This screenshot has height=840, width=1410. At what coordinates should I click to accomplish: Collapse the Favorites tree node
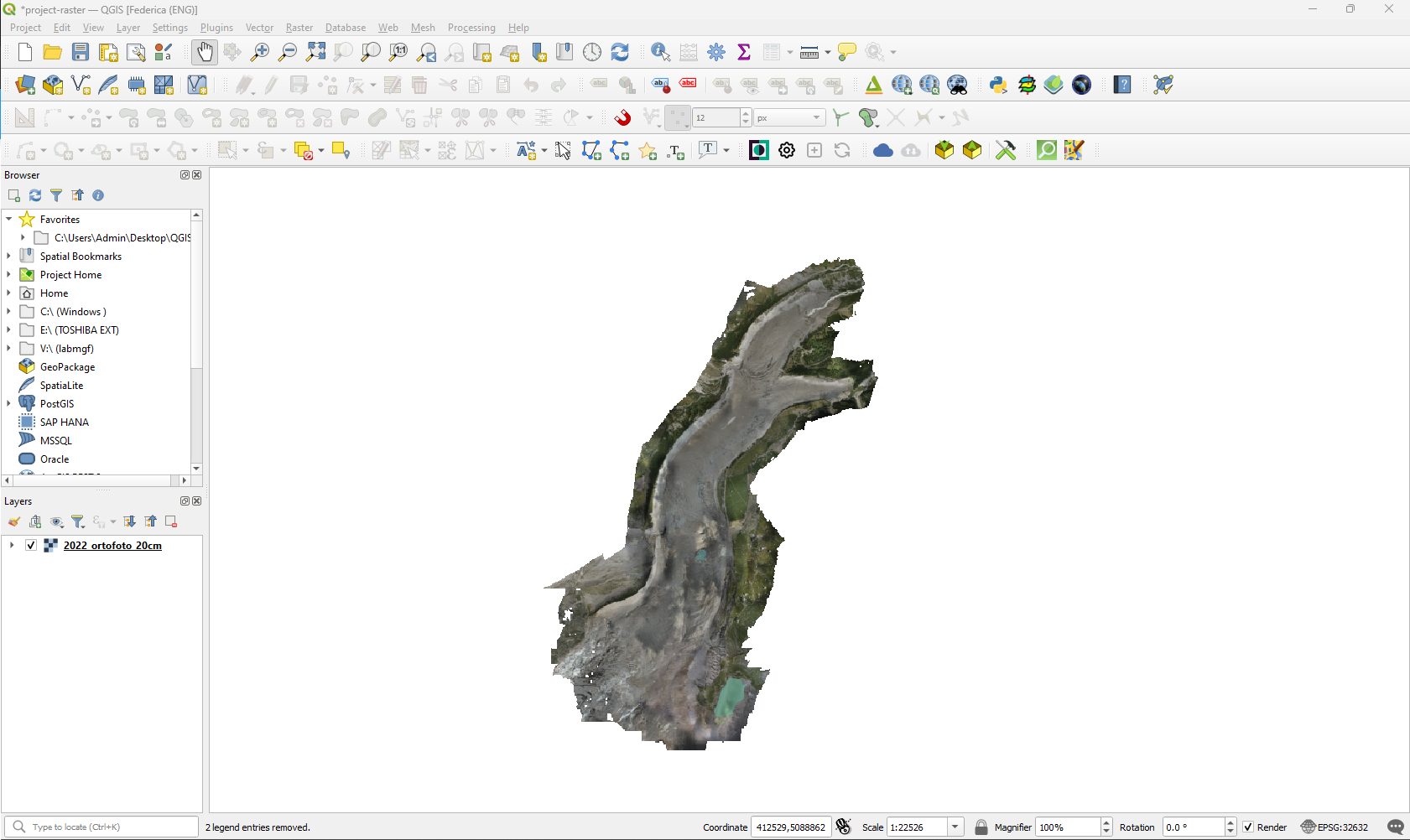pos(9,220)
